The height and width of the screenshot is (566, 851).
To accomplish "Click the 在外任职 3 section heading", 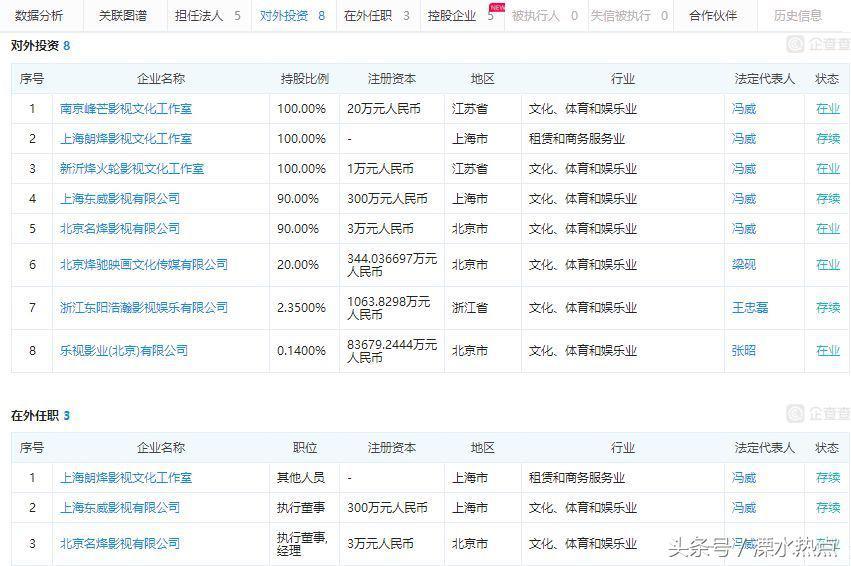I will (41, 416).
